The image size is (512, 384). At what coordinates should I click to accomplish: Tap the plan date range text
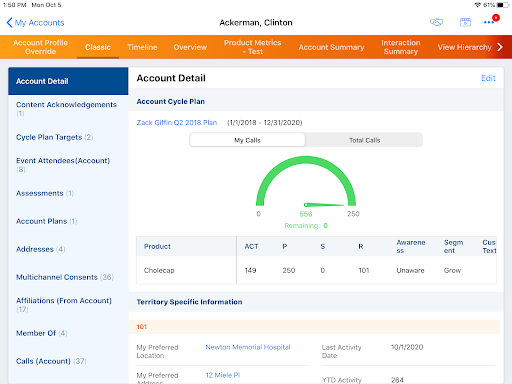pyautogui.click(x=265, y=122)
